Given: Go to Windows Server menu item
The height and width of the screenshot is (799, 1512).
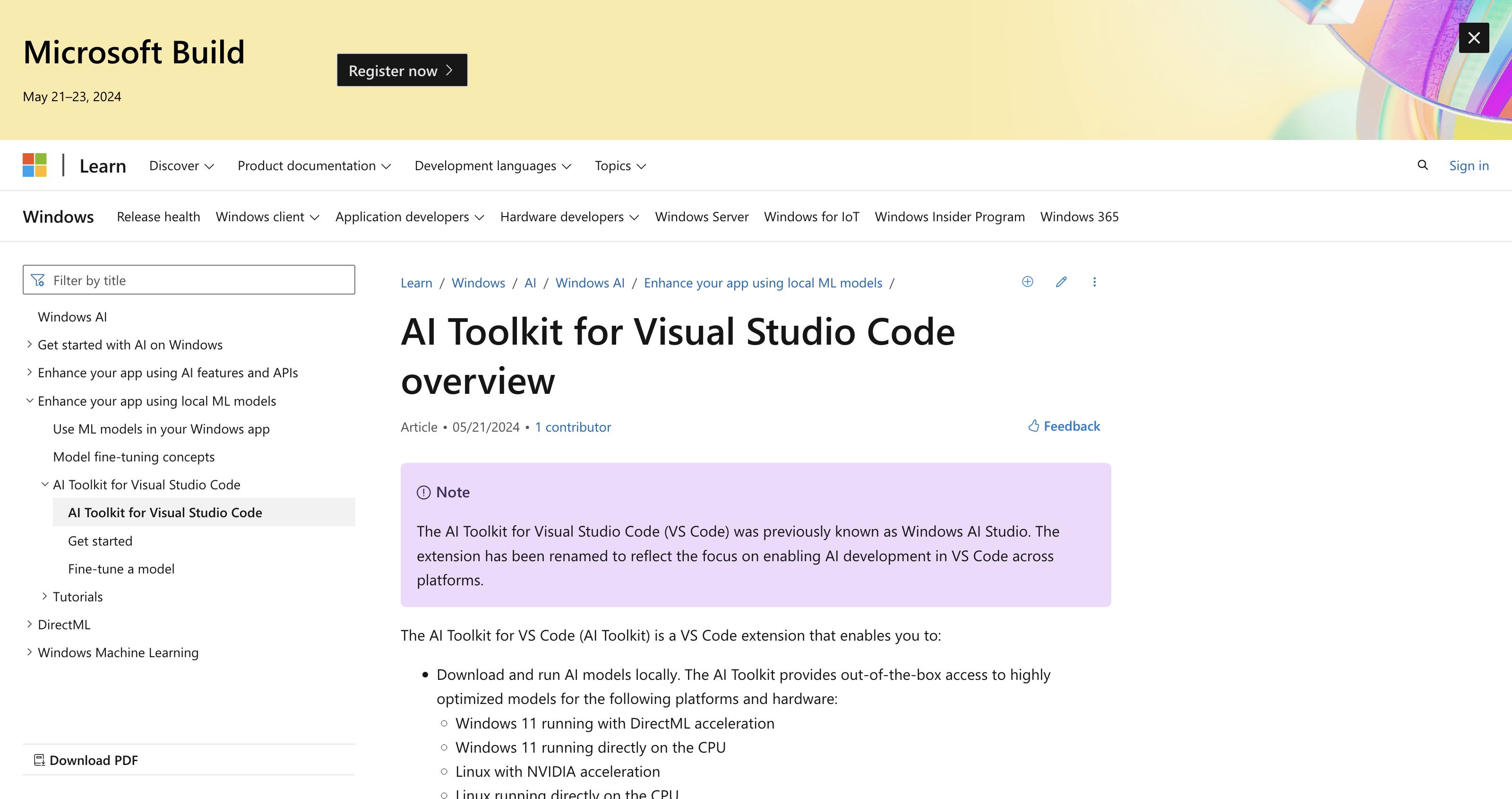Looking at the screenshot, I should (x=701, y=217).
